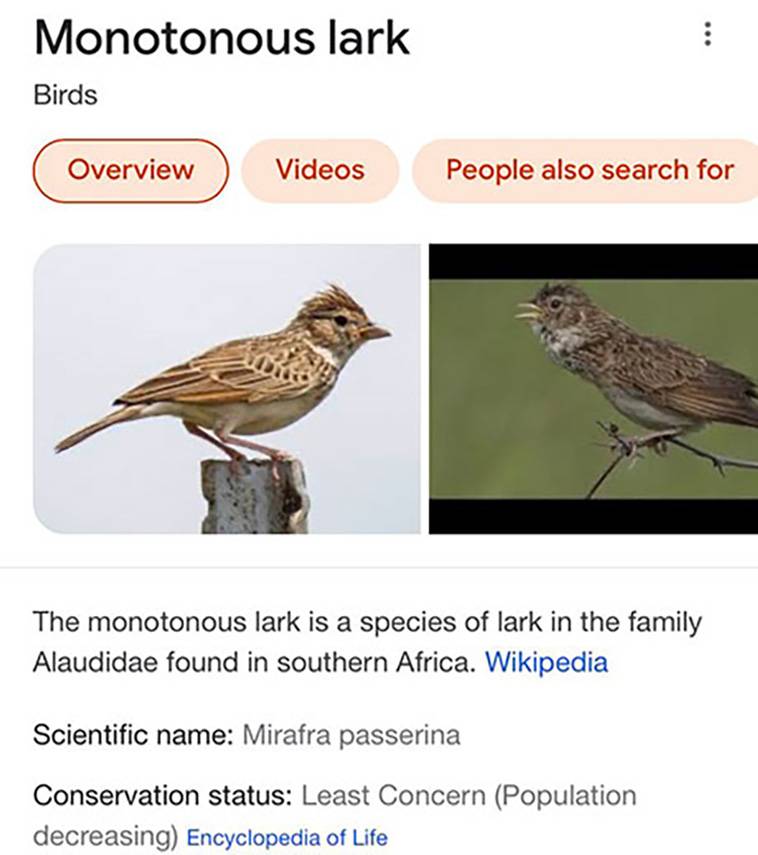The height and width of the screenshot is (855, 758).
Task: Click the monotonous lark description paragraph
Action: [x=368, y=642]
